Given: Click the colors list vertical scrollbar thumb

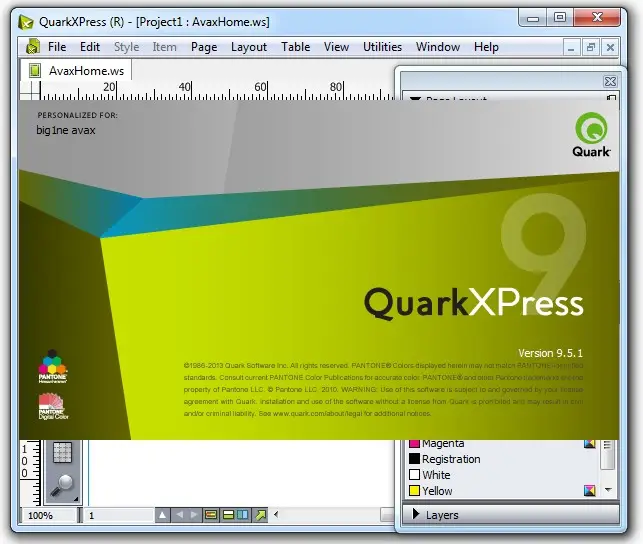Looking at the screenshot, I should [x=607, y=454].
